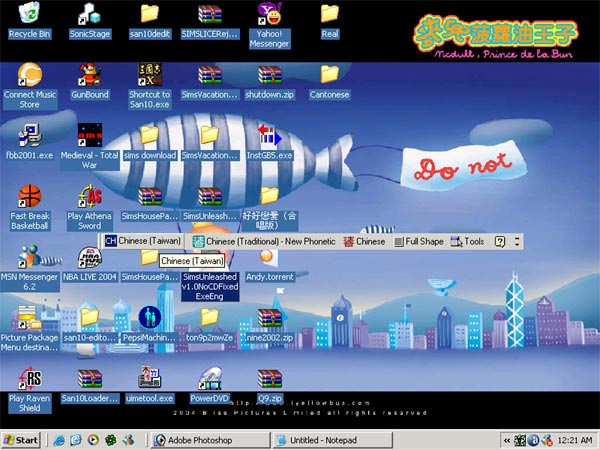Click the language bar Help icon
600x450 pixels.
(x=500, y=241)
